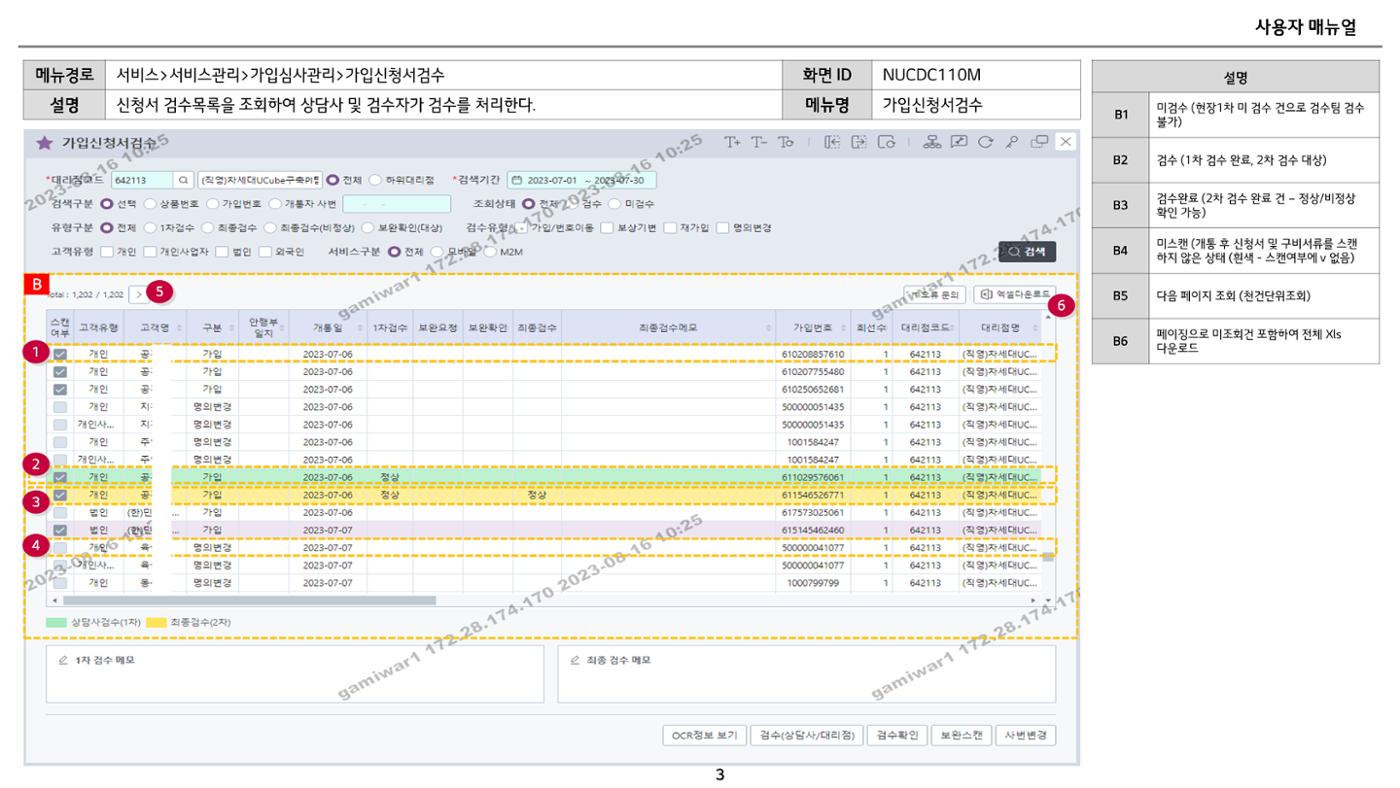
Task: Toggle scan checkbox for row 610207755480
Action: click(x=60, y=371)
